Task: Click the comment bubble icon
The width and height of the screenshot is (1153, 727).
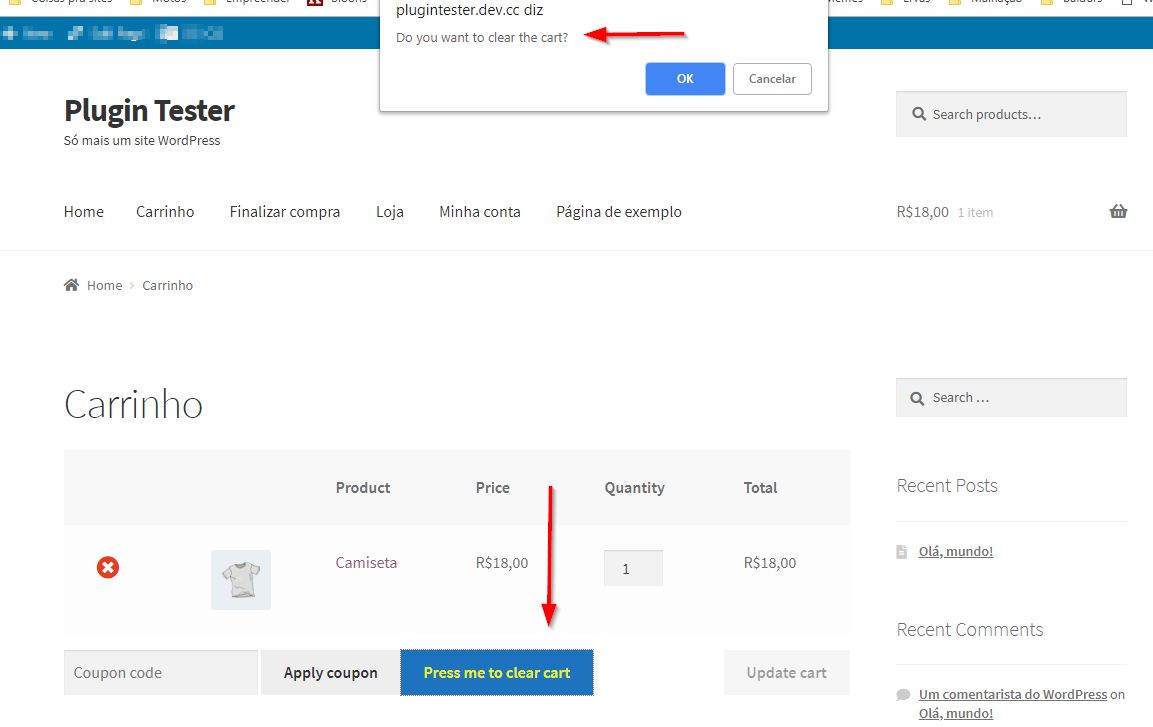Action: (903, 695)
